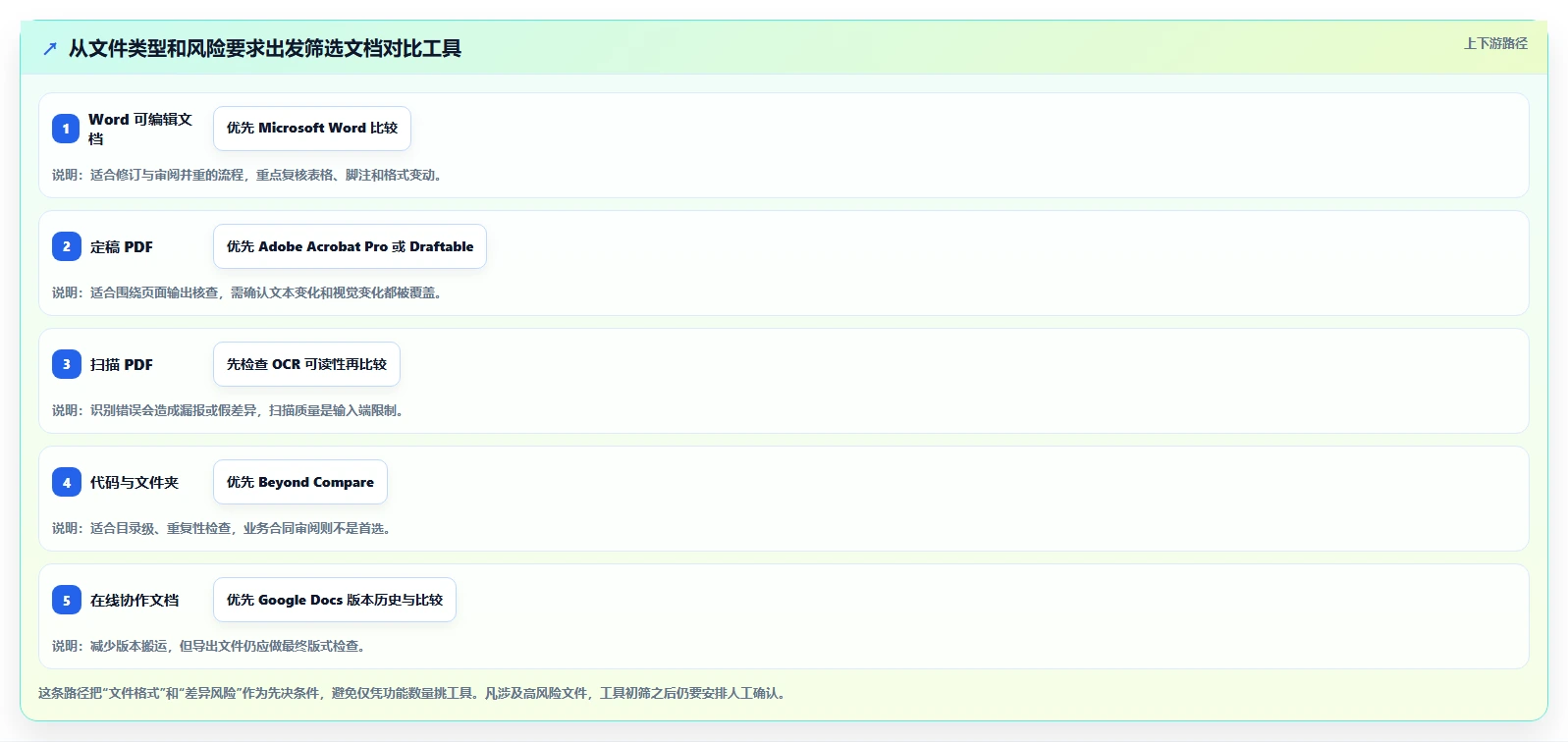Select the 优先 Beyond Compare chip
The width and height of the screenshot is (1568, 742).
[300, 482]
